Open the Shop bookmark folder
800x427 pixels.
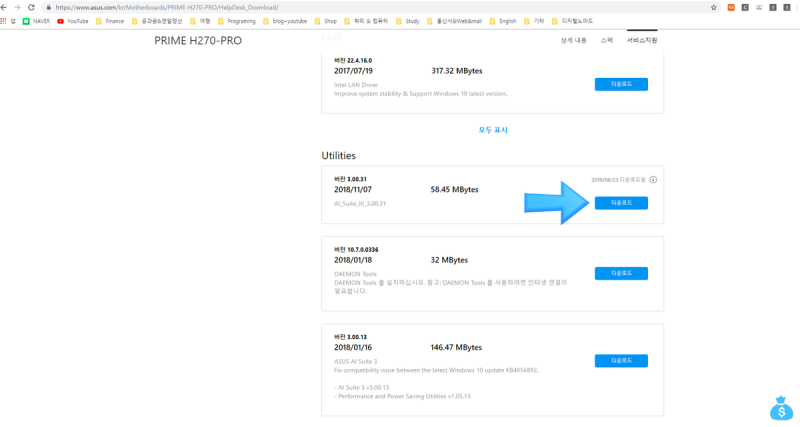[x=326, y=21]
